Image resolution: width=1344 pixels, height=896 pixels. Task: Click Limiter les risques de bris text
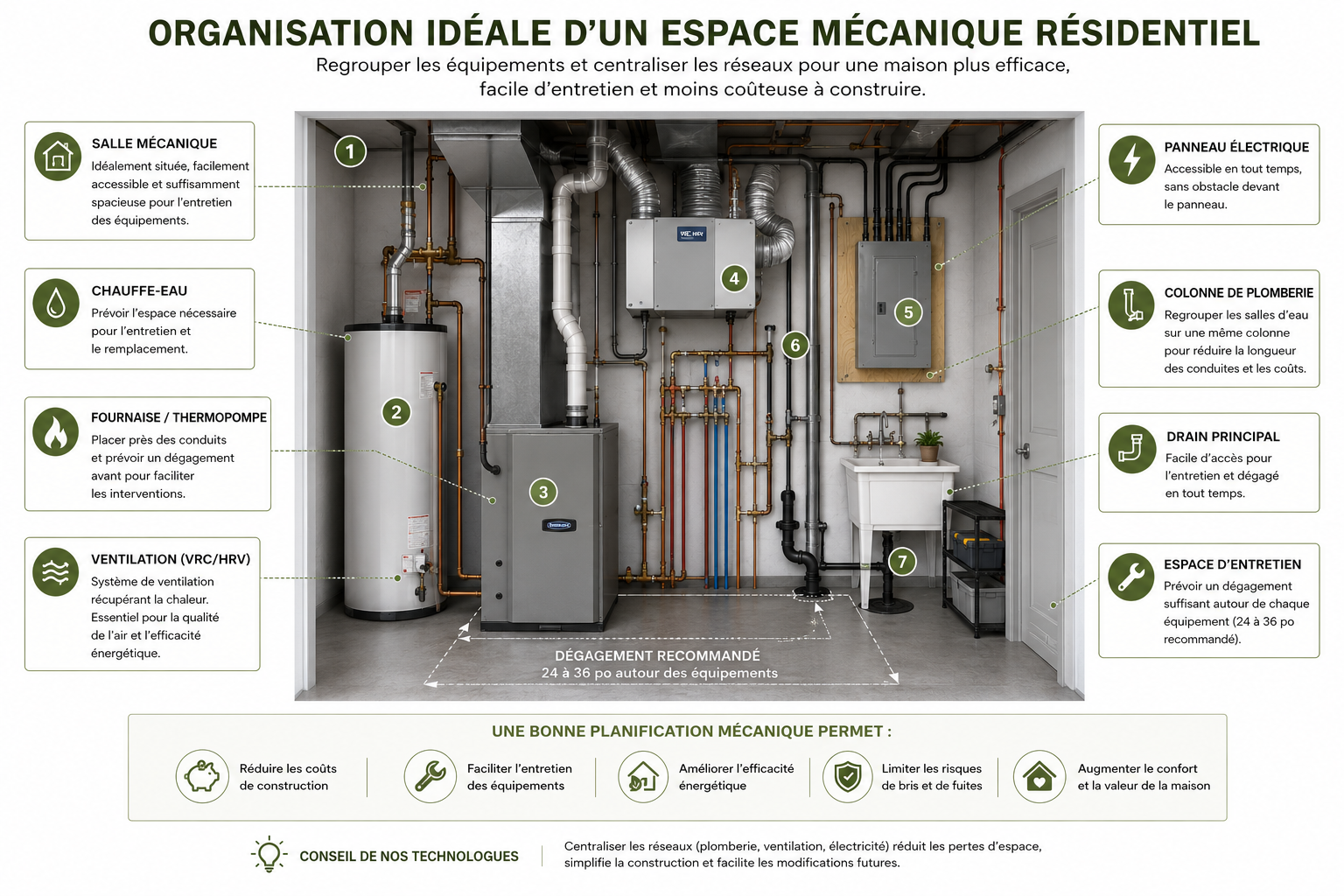click(x=931, y=777)
